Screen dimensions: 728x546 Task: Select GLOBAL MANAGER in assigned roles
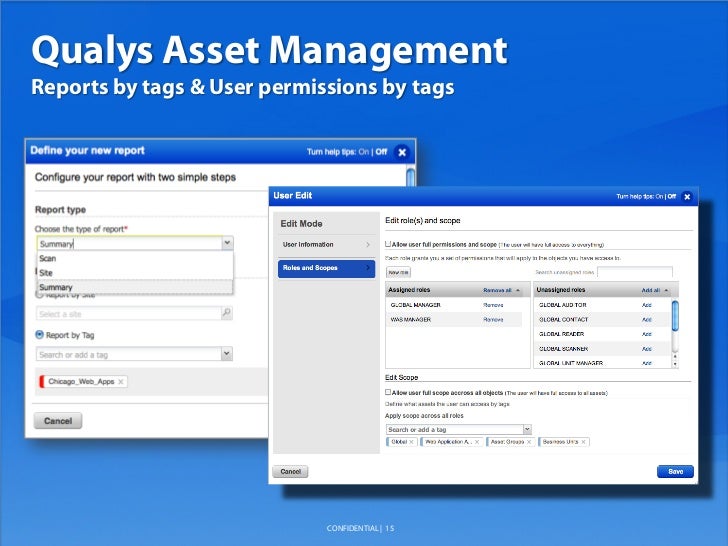pyautogui.click(x=416, y=305)
